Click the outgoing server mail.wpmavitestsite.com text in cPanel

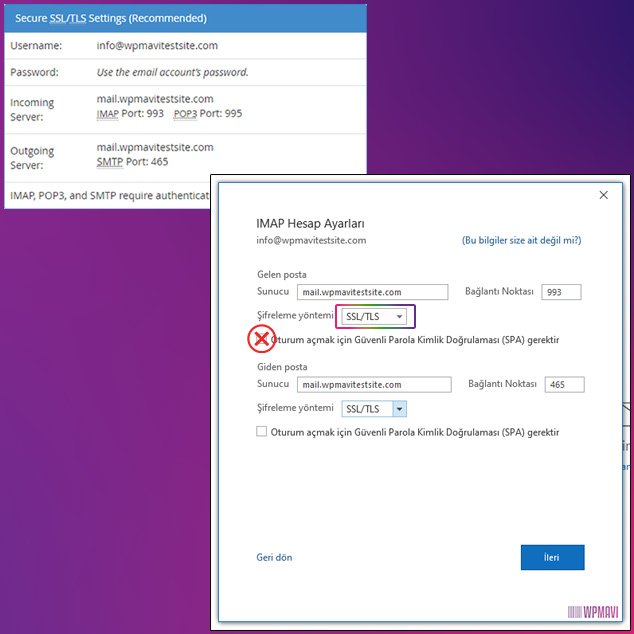[155, 147]
